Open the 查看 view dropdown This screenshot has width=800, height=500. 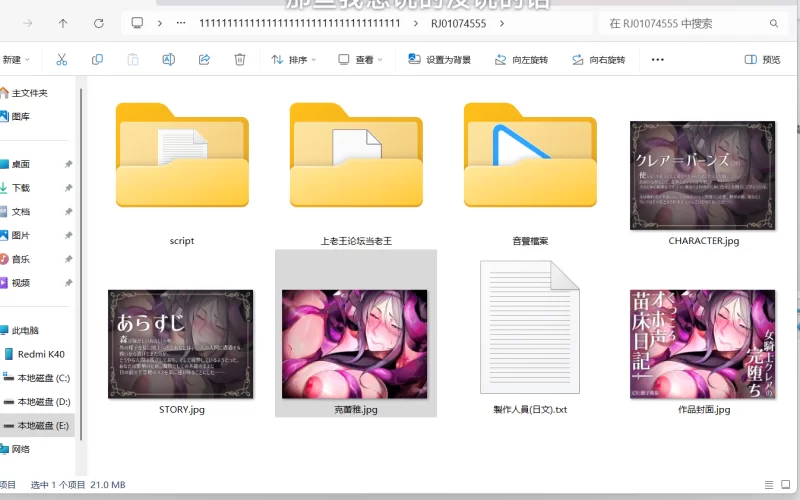(360, 60)
